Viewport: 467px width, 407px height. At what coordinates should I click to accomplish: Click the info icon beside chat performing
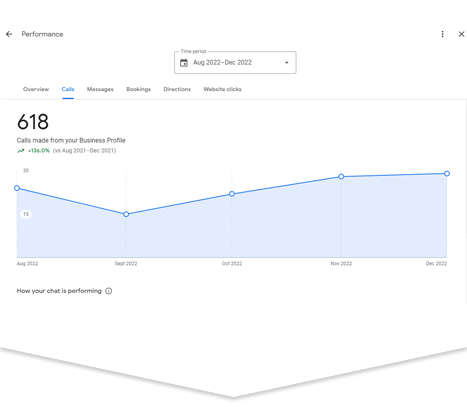[109, 291]
